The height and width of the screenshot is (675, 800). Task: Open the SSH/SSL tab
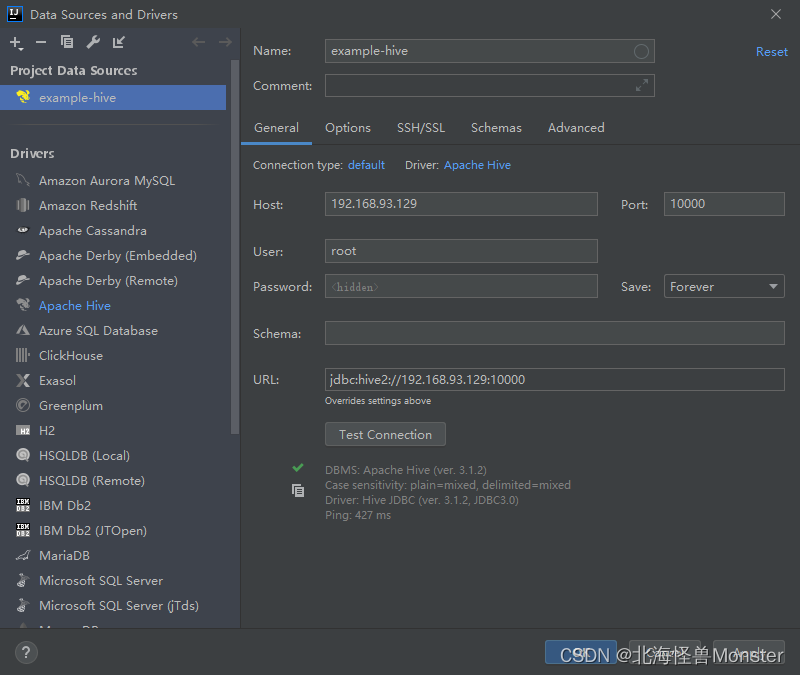(421, 128)
